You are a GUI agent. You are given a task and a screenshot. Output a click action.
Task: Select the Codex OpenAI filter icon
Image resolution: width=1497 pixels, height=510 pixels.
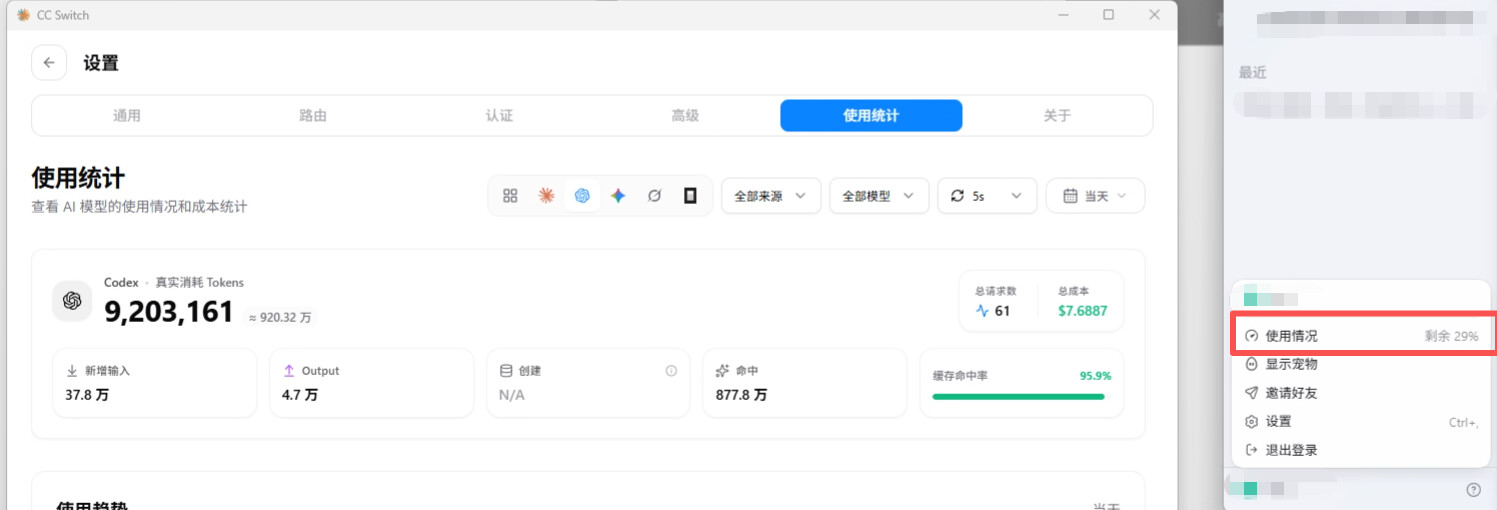click(582, 196)
